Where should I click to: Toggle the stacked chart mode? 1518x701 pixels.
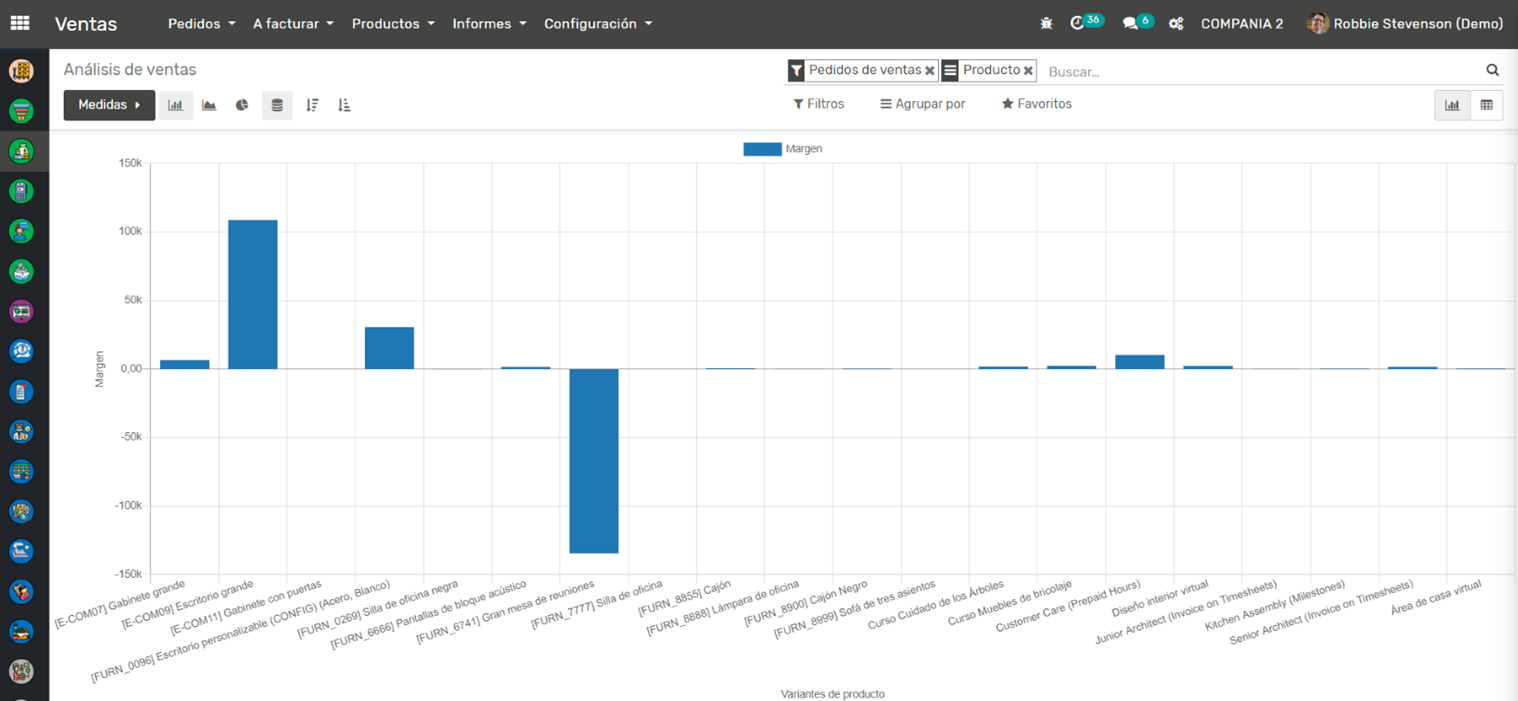(277, 105)
